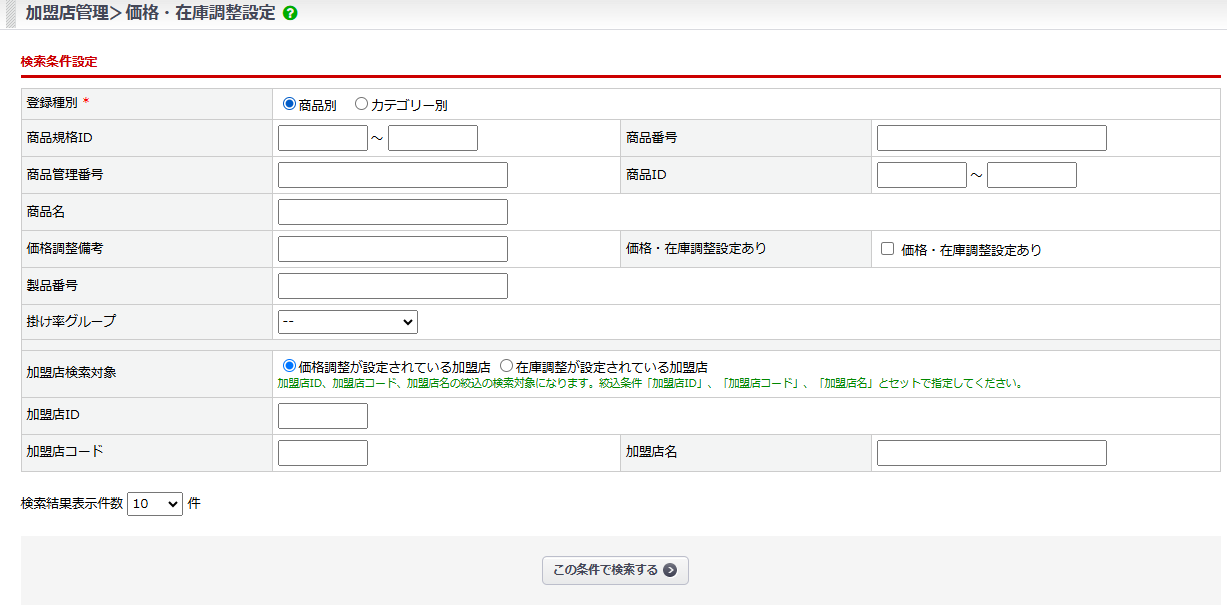Select the カテゴリー別 radio button
Screen dimensions: 1227x608
coord(362,104)
